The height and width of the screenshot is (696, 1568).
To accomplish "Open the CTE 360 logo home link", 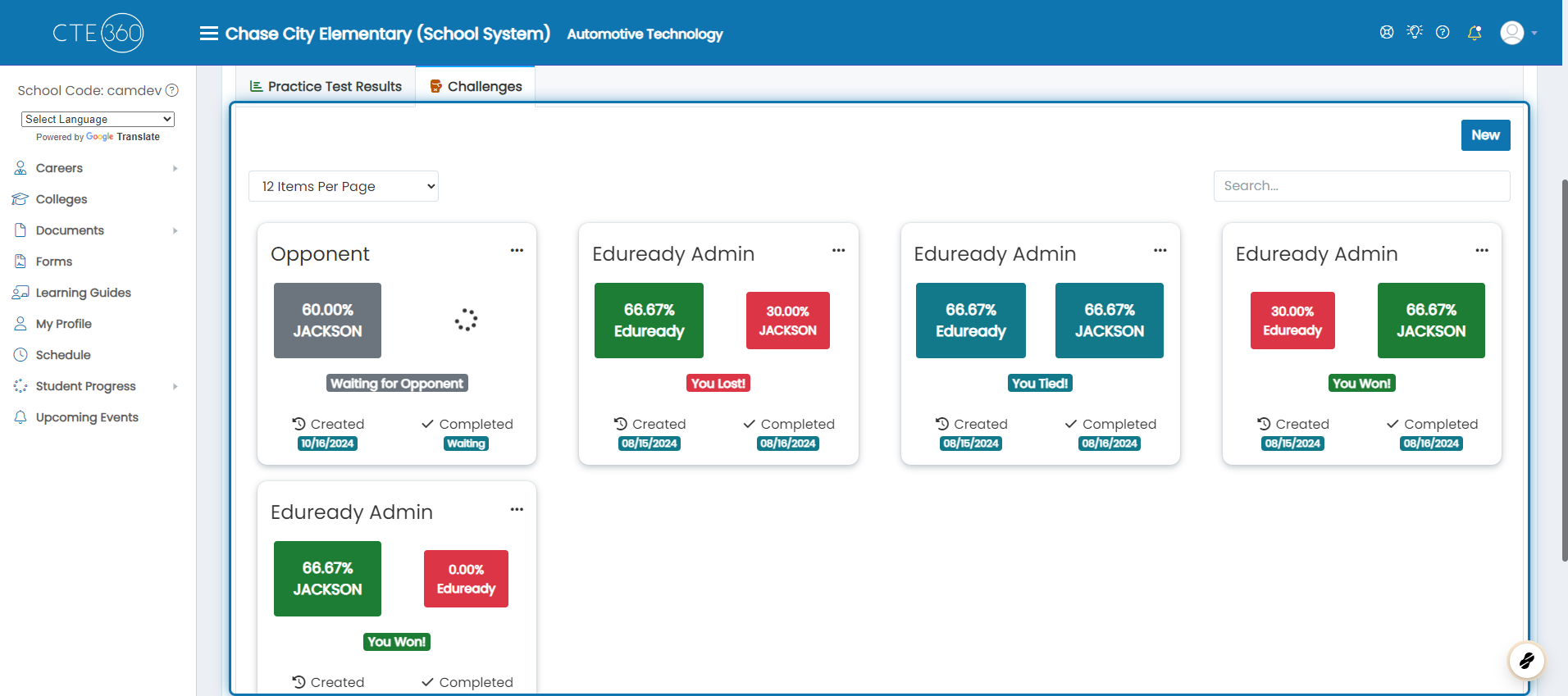I will coord(98,33).
